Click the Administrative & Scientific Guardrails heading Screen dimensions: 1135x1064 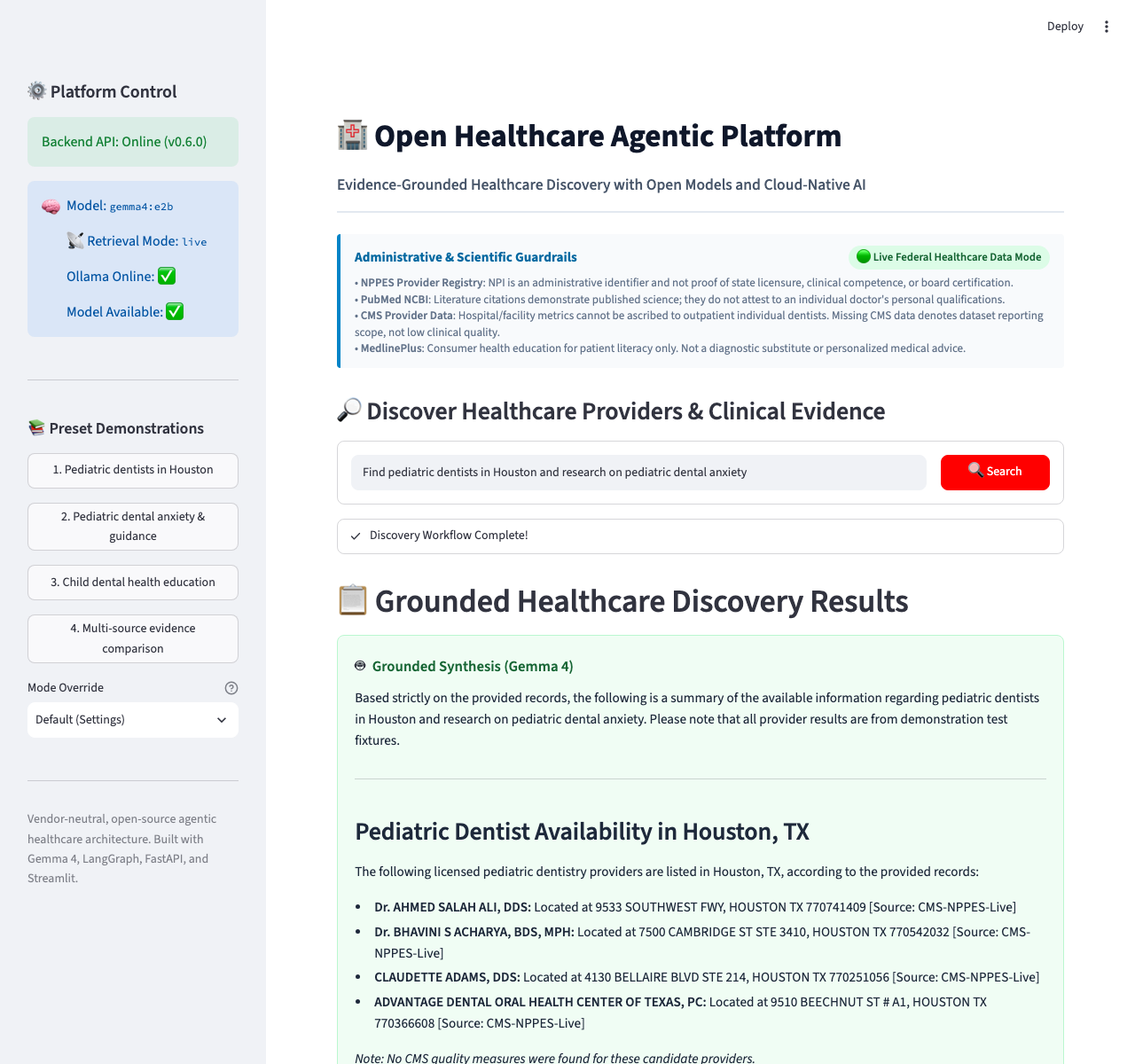pyautogui.click(x=466, y=257)
